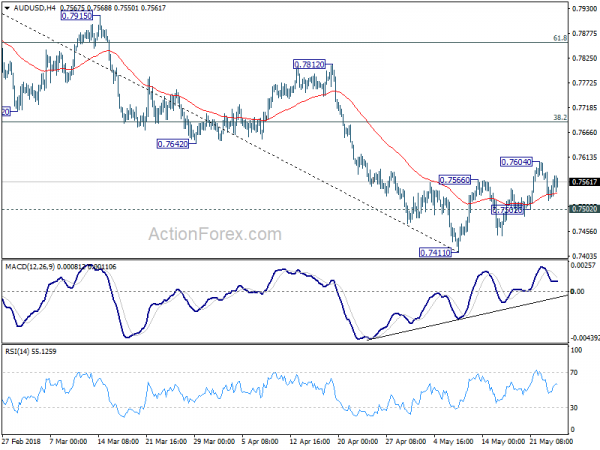The height and width of the screenshot is (450, 600).
Task: Click the 27 Feb 2018 date label
Action: 22,442
